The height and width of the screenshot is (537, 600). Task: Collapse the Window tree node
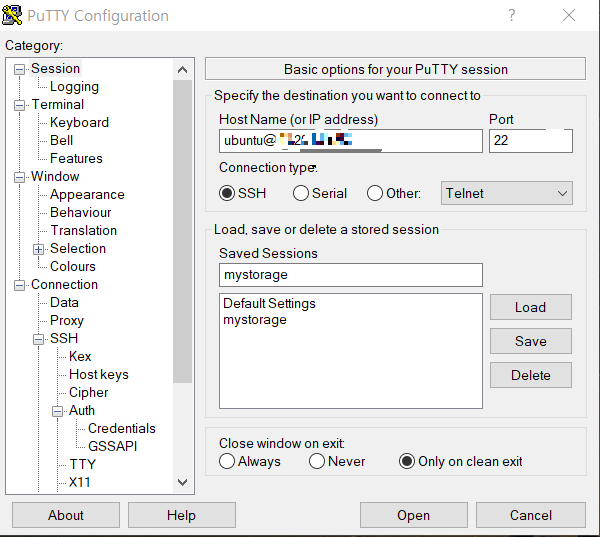[x=19, y=177]
